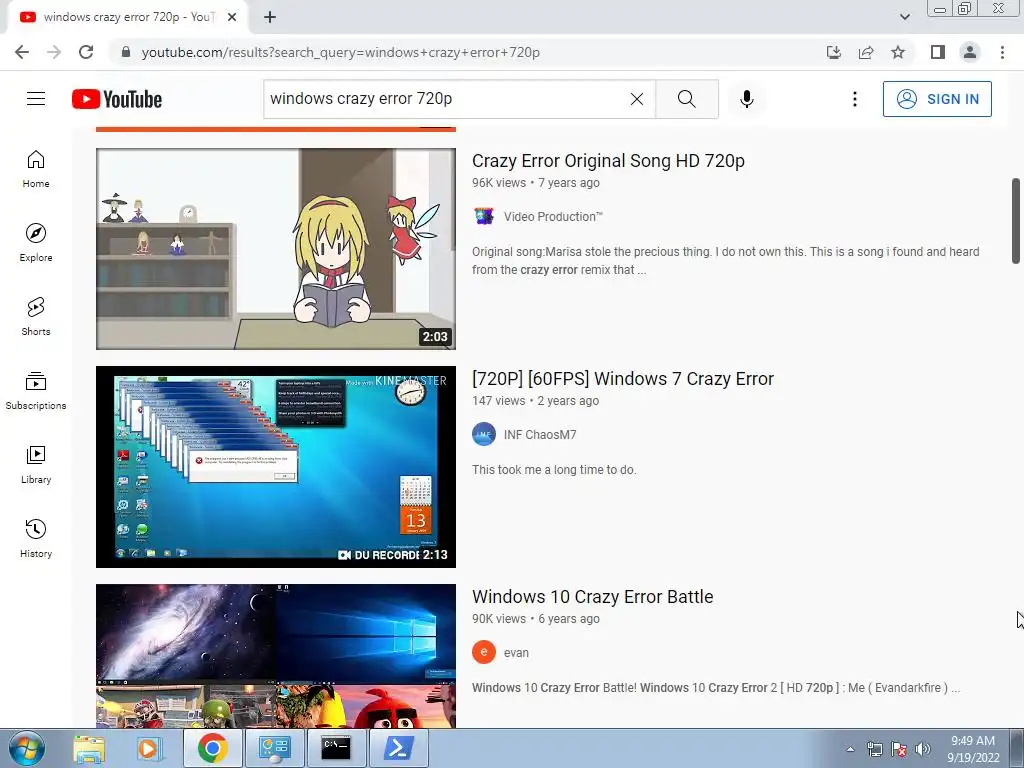The height and width of the screenshot is (768, 1024).
Task: Click title Windows 10 Crazy Error Battle
Action: (x=592, y=597)
